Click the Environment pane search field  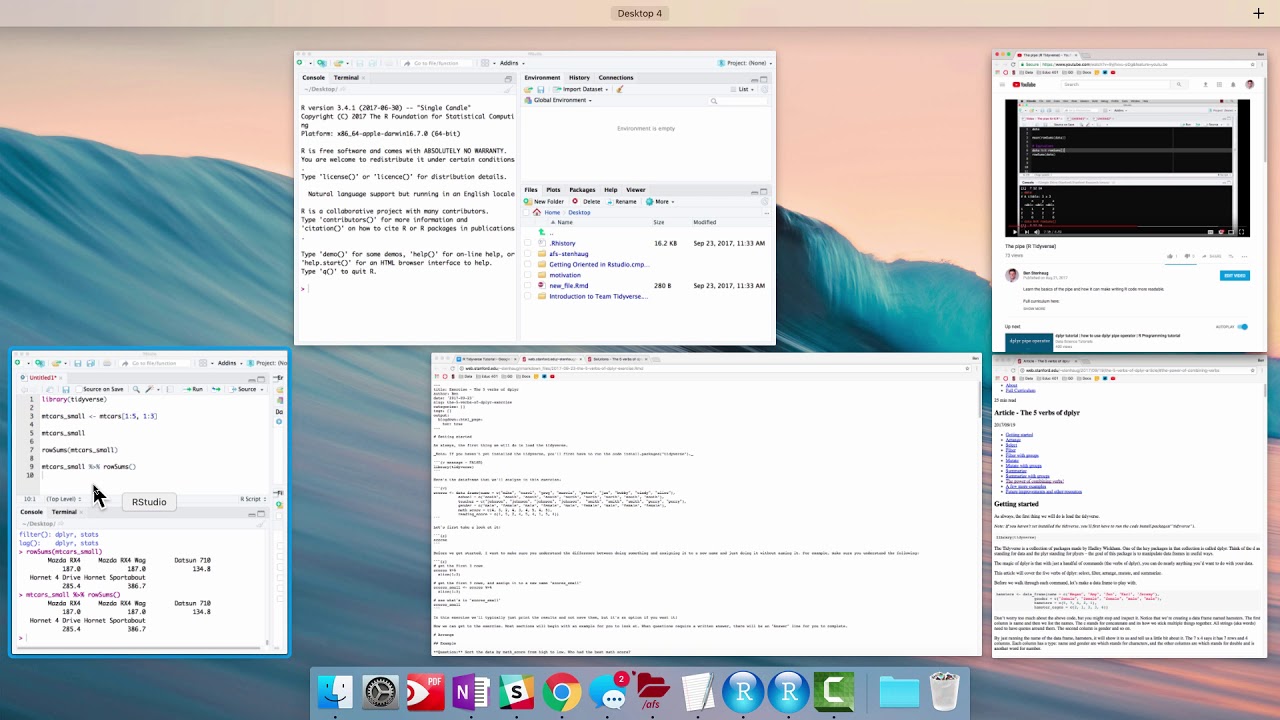pyautogui.click(x=740, y=100)
